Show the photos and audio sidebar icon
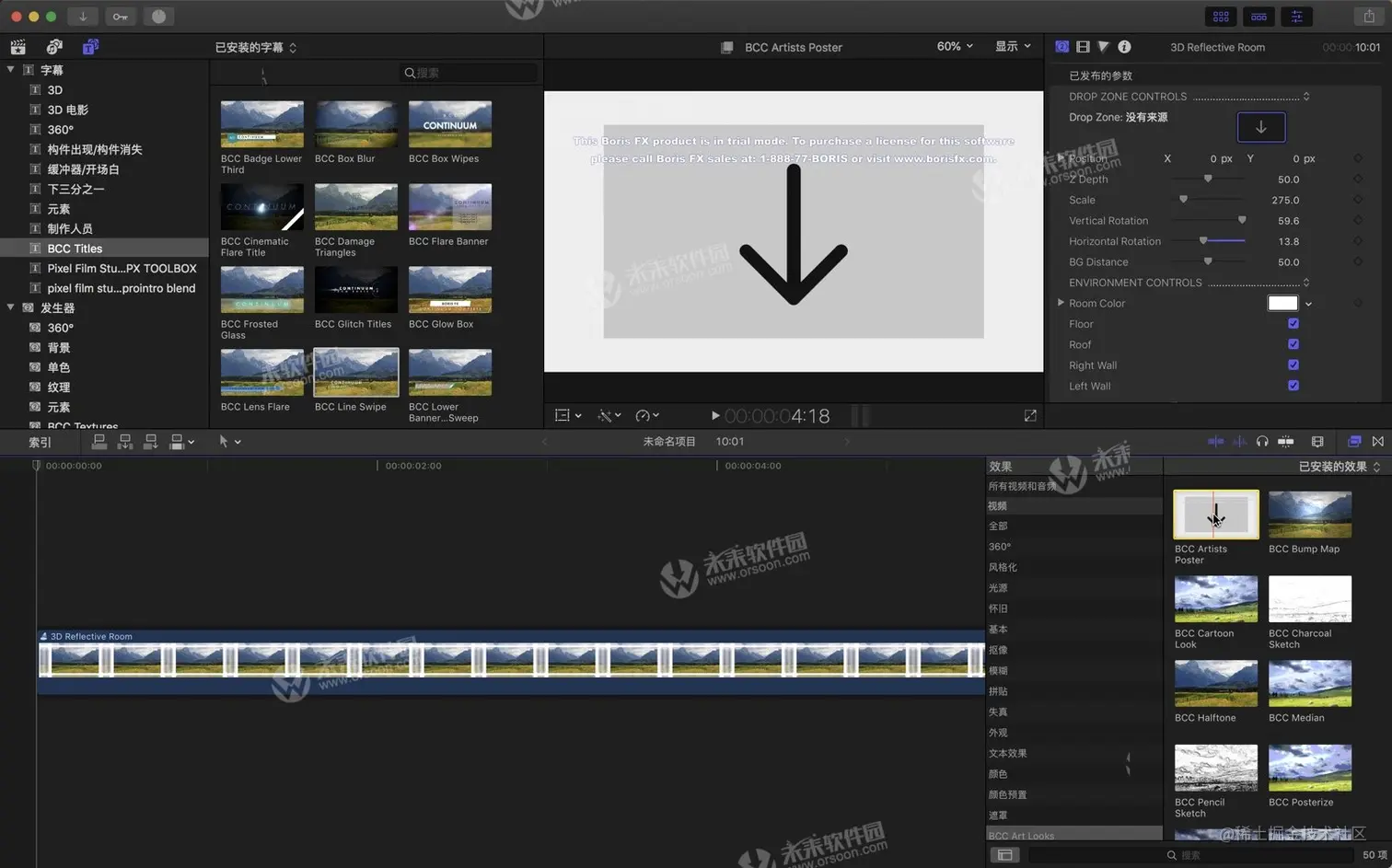 pyautogui.click(x=54, y=47)
